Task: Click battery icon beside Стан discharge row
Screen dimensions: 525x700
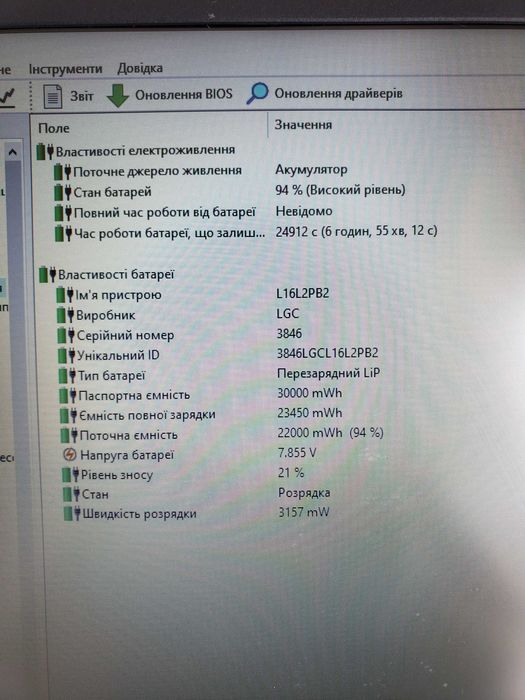Action: tap(71, 495)
